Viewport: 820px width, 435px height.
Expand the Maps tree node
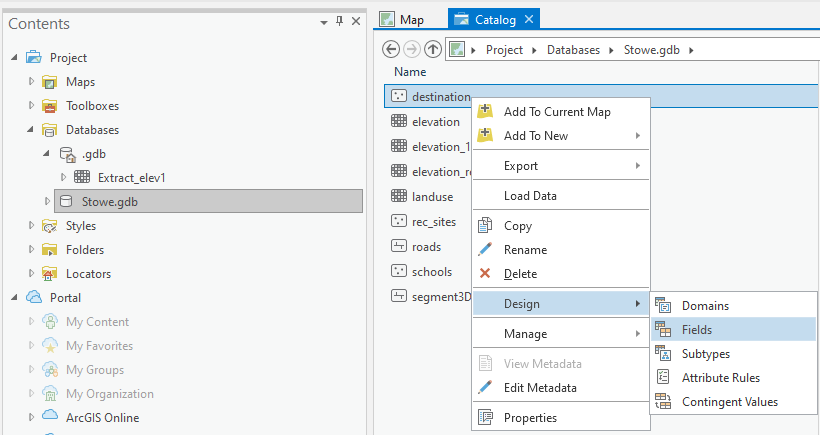point(31,82)
